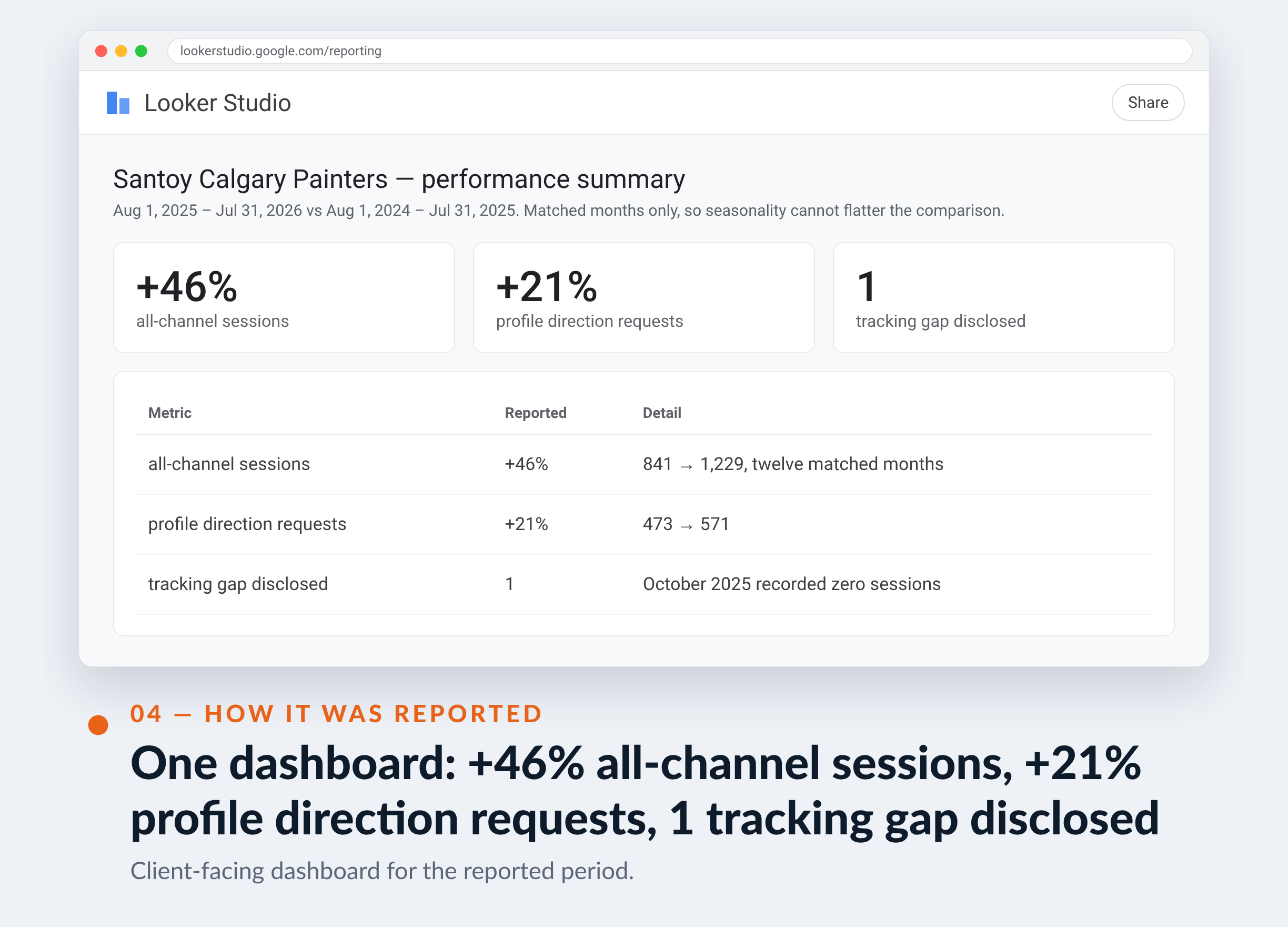
Task: Click the +46% value in the table
Action: pyautogui.click(x=527, y=464)
